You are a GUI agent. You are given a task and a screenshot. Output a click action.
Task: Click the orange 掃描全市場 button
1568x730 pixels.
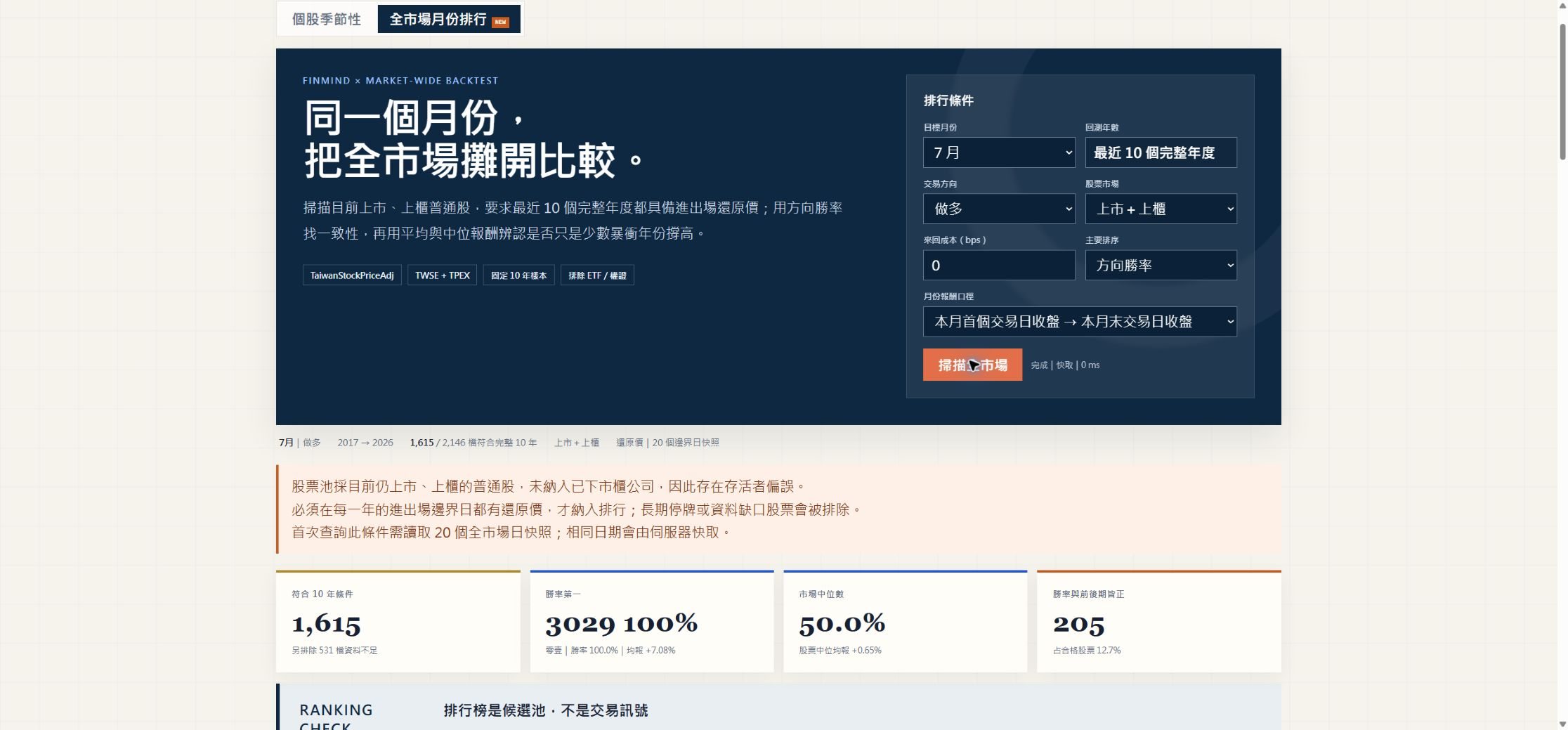tap(972, 365)
